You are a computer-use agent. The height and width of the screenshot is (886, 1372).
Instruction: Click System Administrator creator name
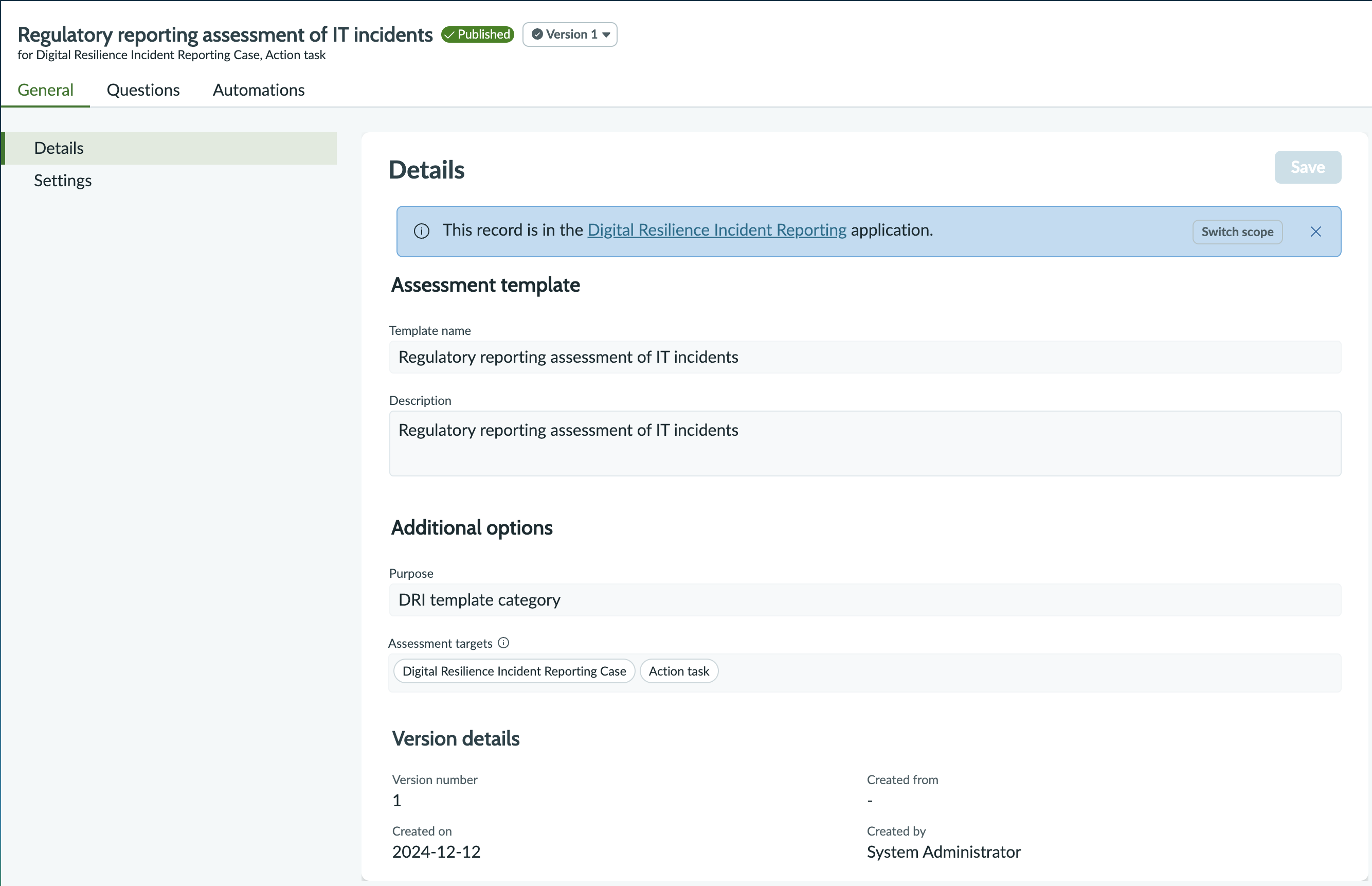pyautogui.click(x=944, y=852)
